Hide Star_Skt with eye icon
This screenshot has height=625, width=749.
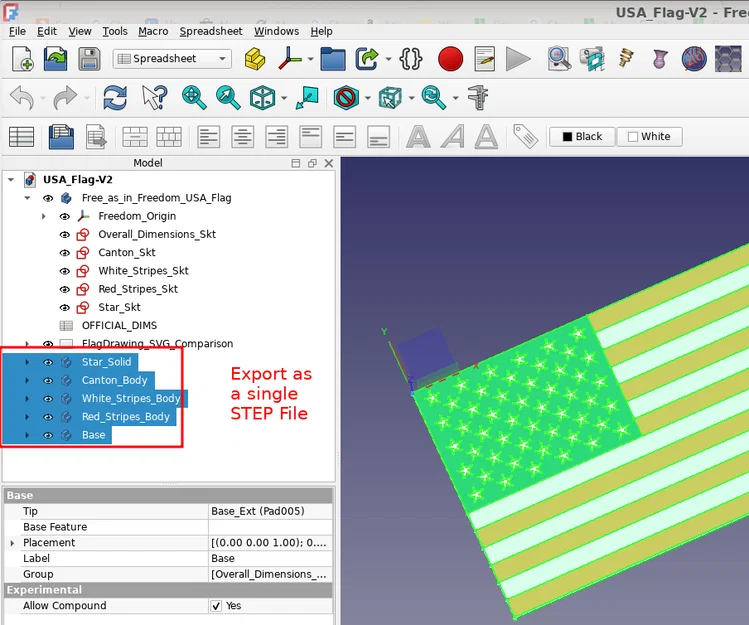pos(64,307)
